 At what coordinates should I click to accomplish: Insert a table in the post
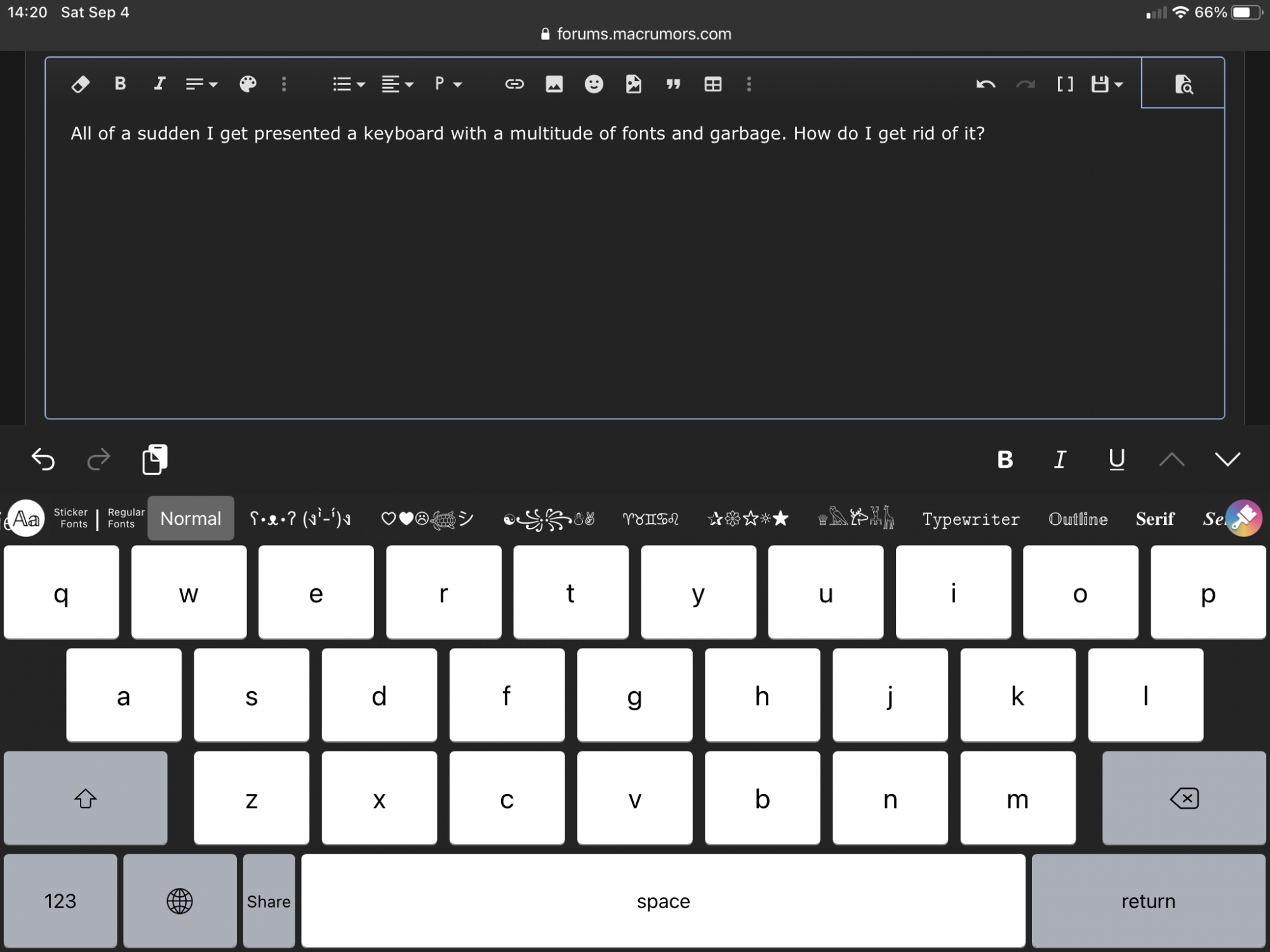[712, 84]
